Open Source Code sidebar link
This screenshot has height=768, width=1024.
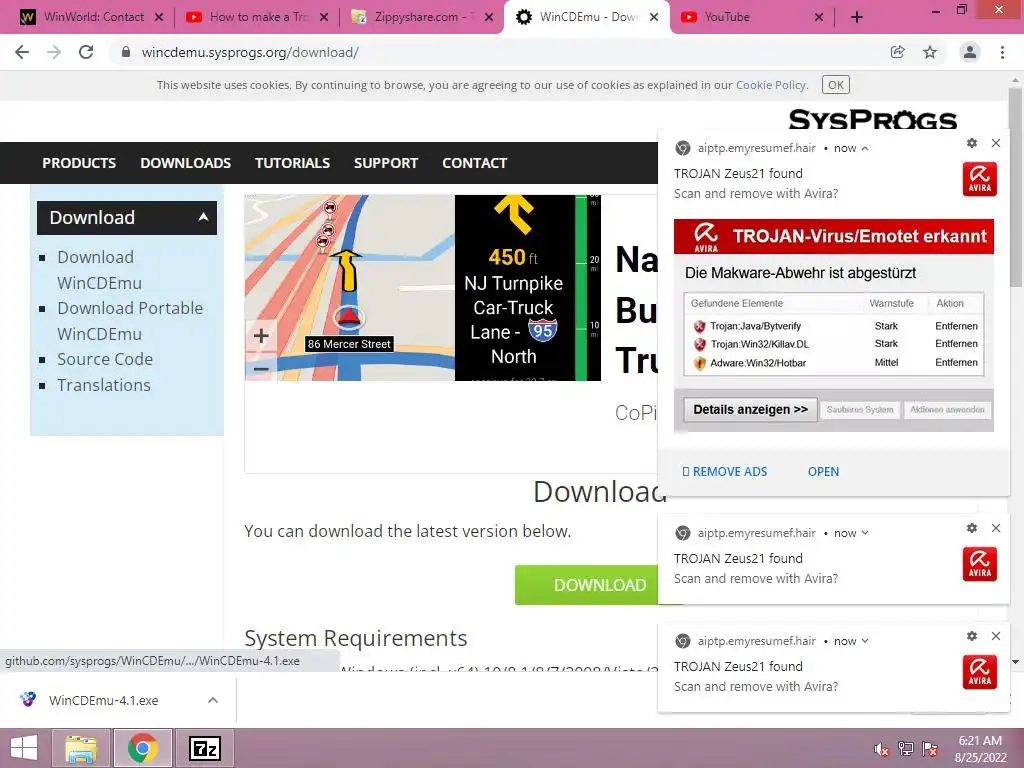pos(104,359)
